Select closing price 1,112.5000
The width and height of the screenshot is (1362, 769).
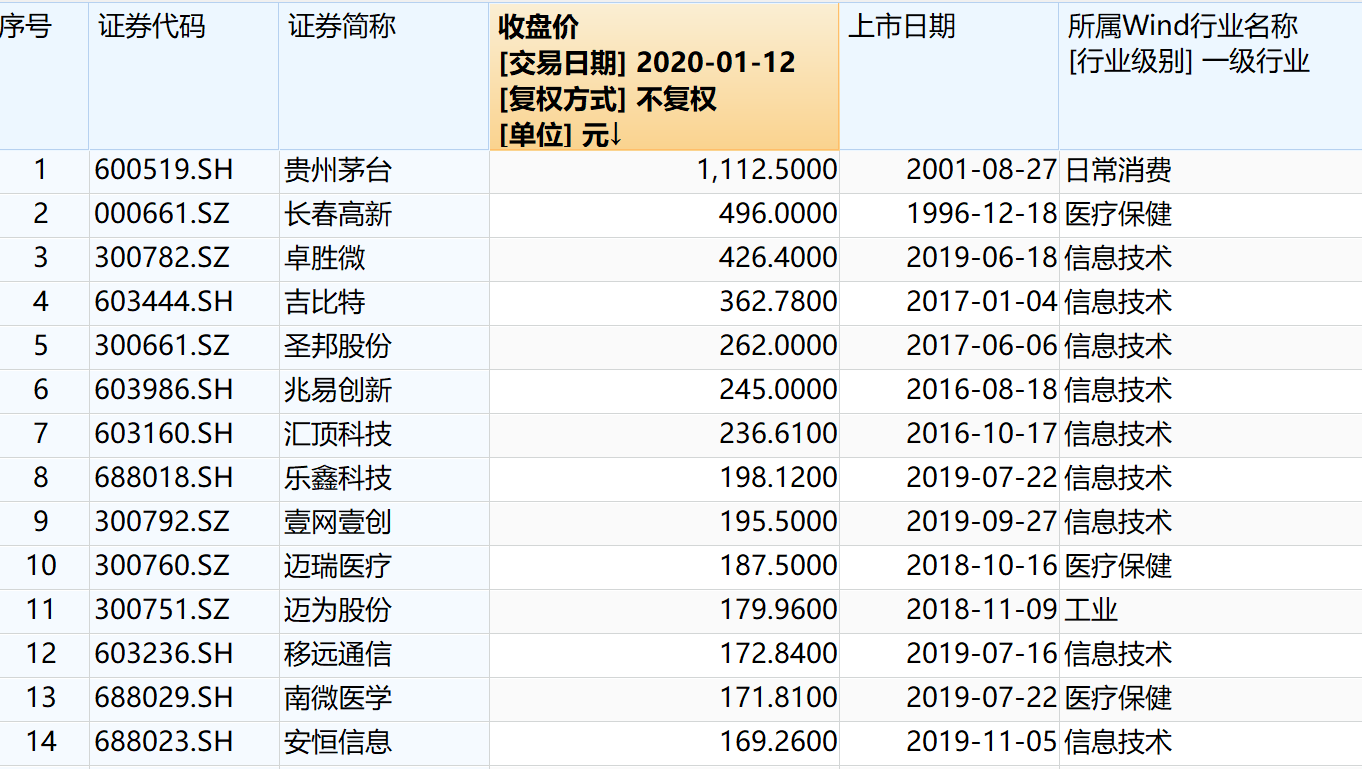(768, 170)
